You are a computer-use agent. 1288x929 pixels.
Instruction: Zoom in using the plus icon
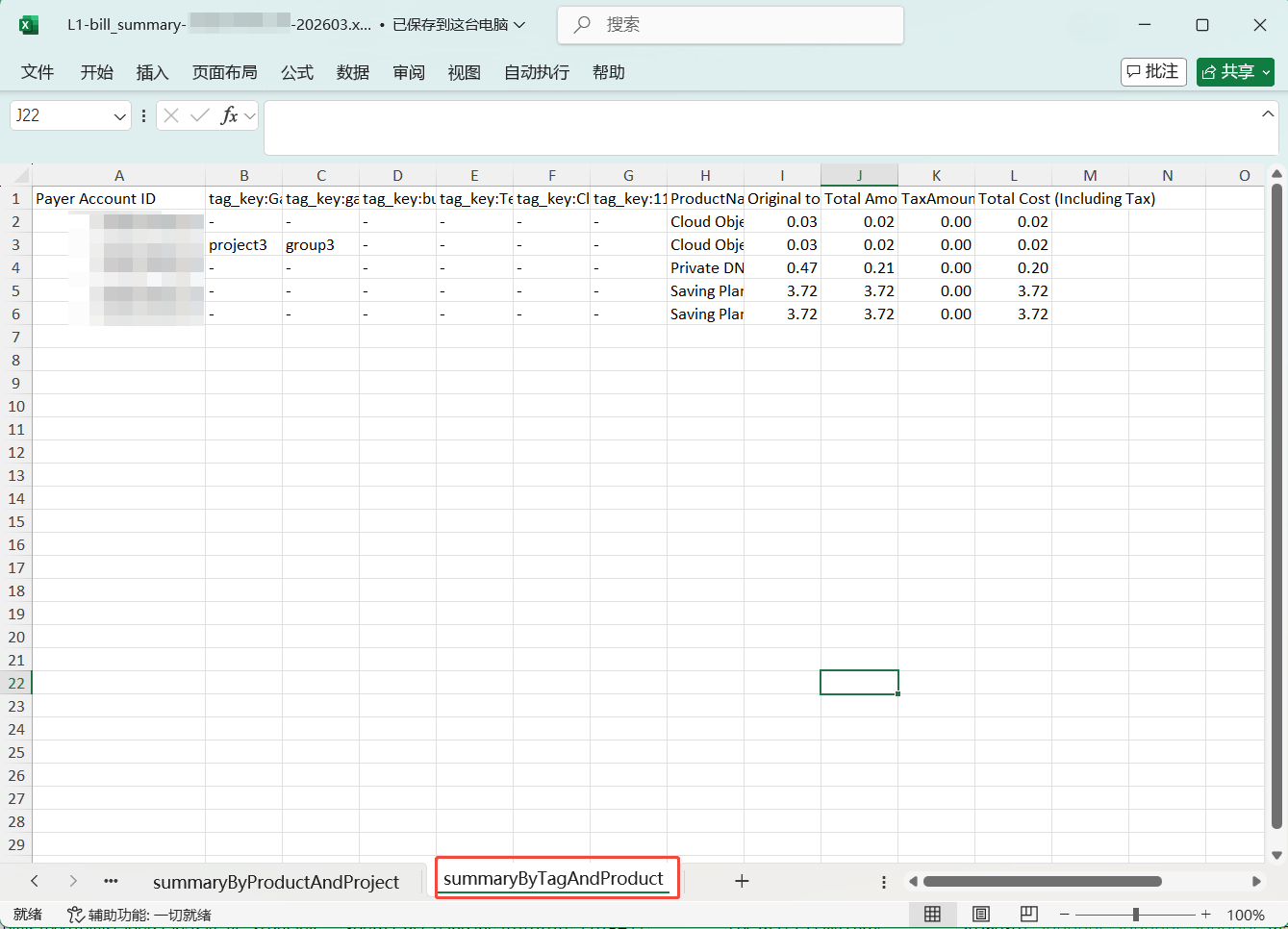1205,915
